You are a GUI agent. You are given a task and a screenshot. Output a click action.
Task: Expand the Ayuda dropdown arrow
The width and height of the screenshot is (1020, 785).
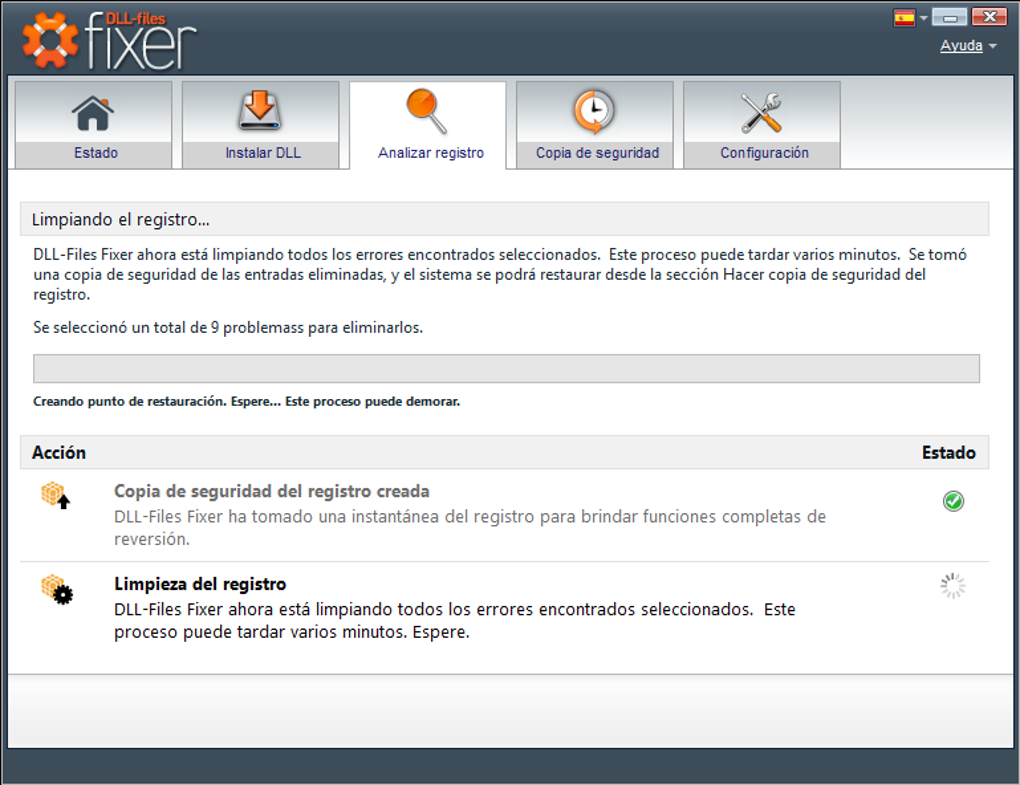pos(992,46)
